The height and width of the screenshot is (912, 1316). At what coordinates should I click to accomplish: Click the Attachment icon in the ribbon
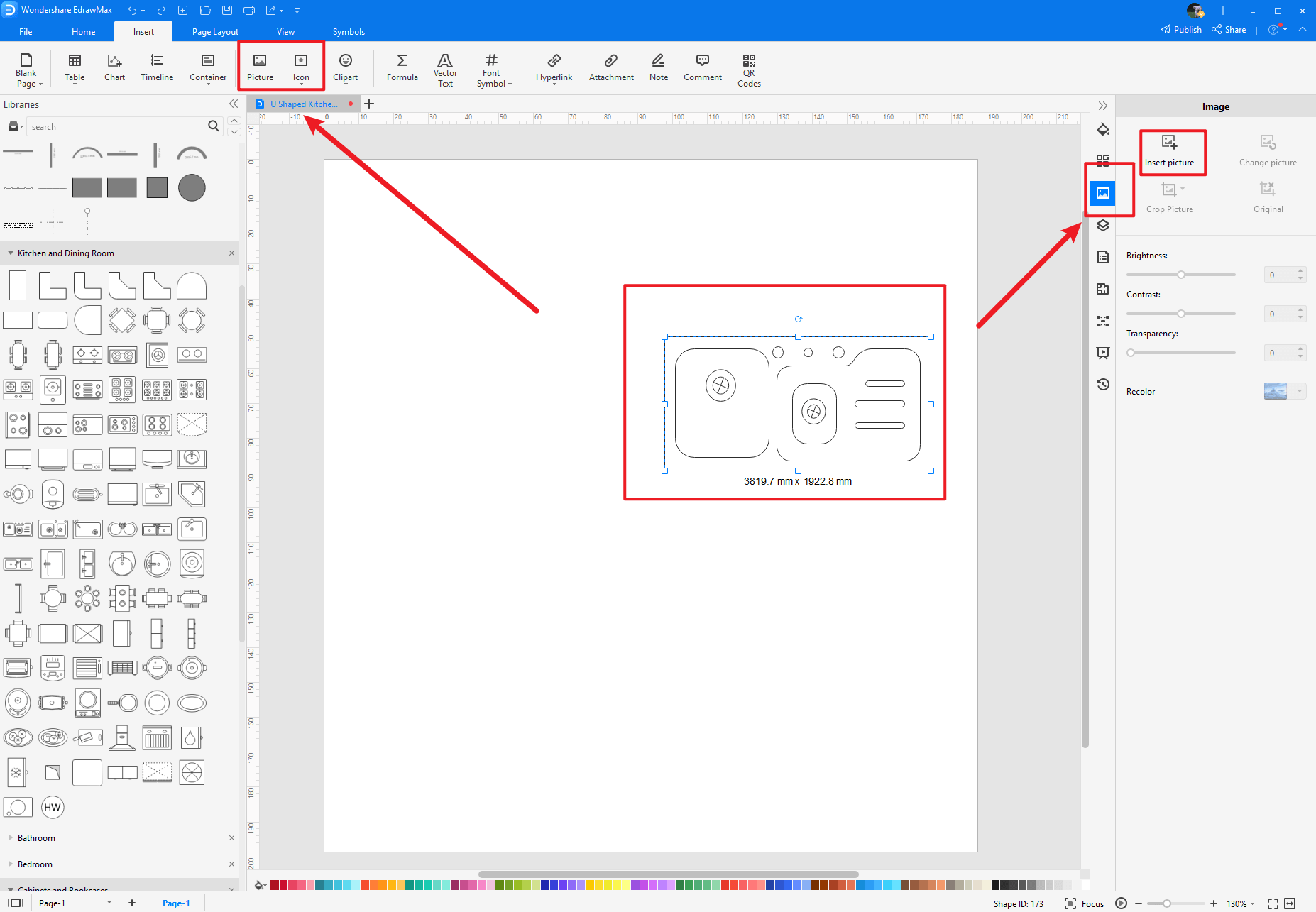click(x=610, y=67)
